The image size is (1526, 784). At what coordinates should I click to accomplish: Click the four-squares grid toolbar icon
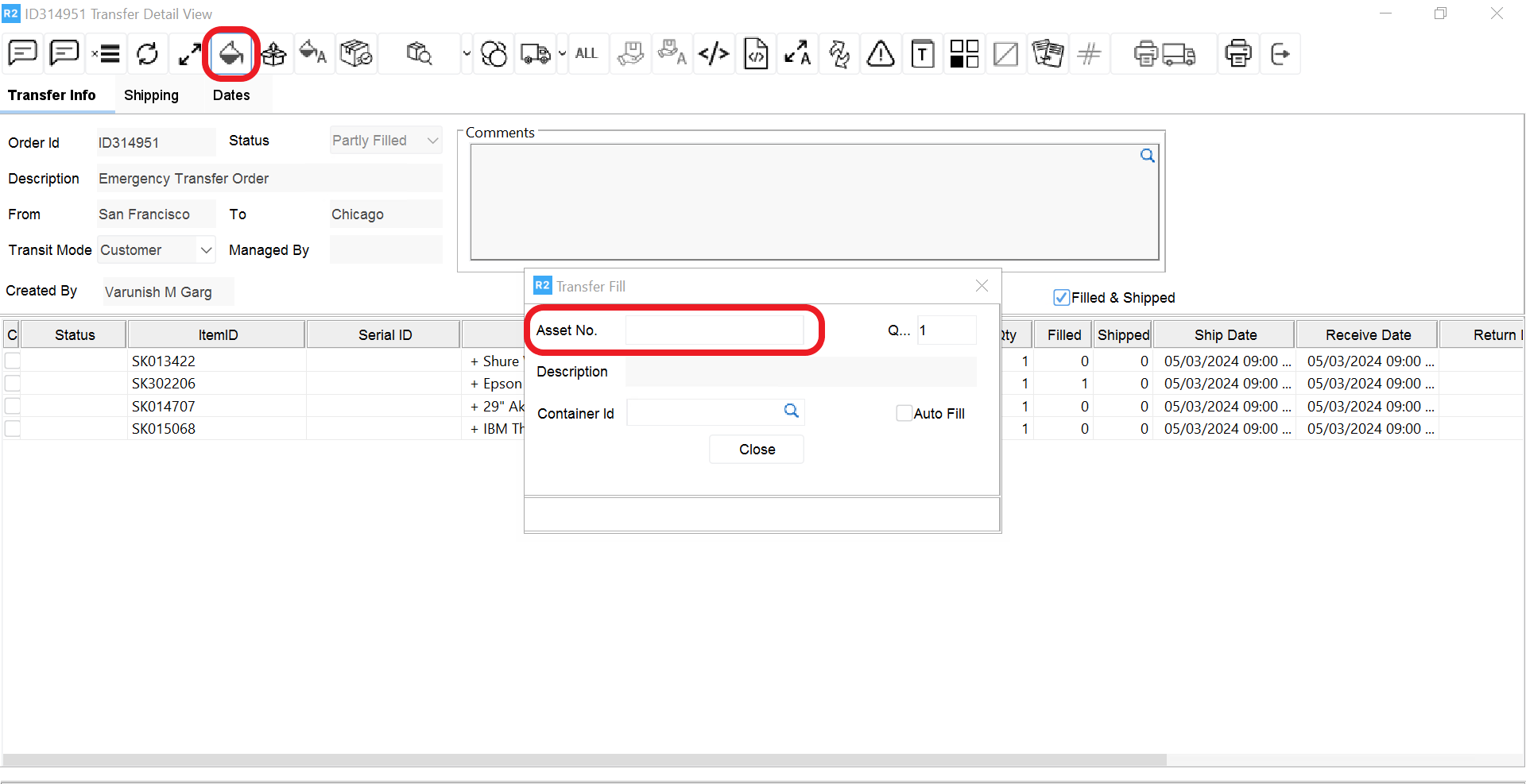tap(964, 54)
